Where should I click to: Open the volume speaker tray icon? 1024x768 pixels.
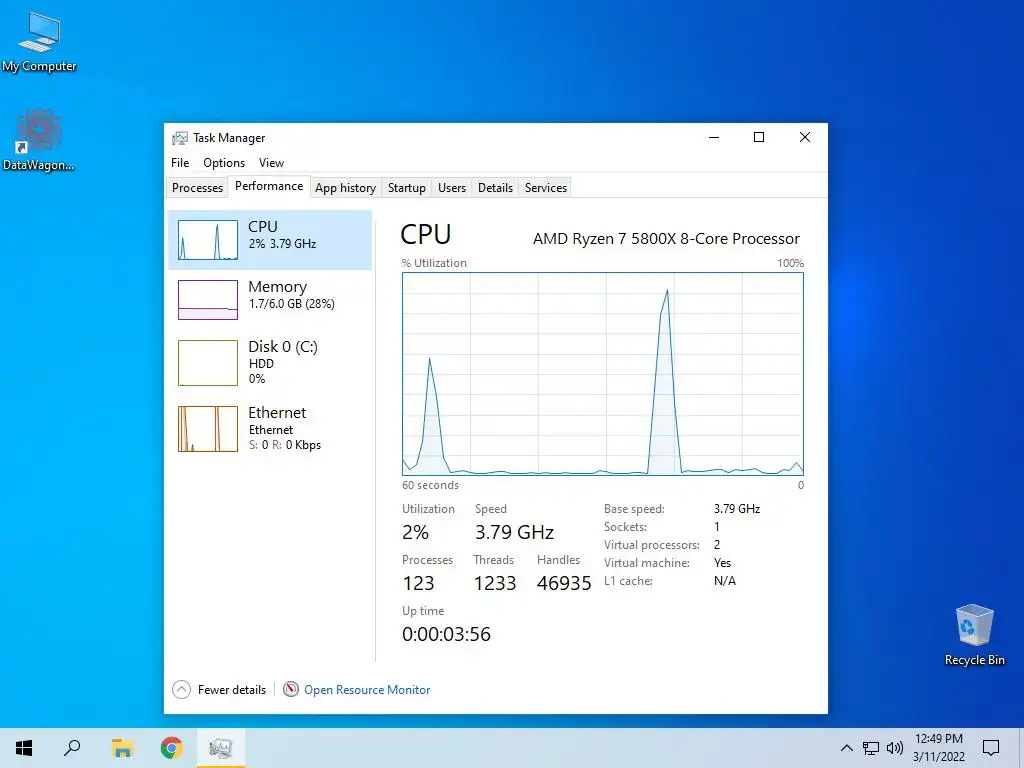(895, 748)
